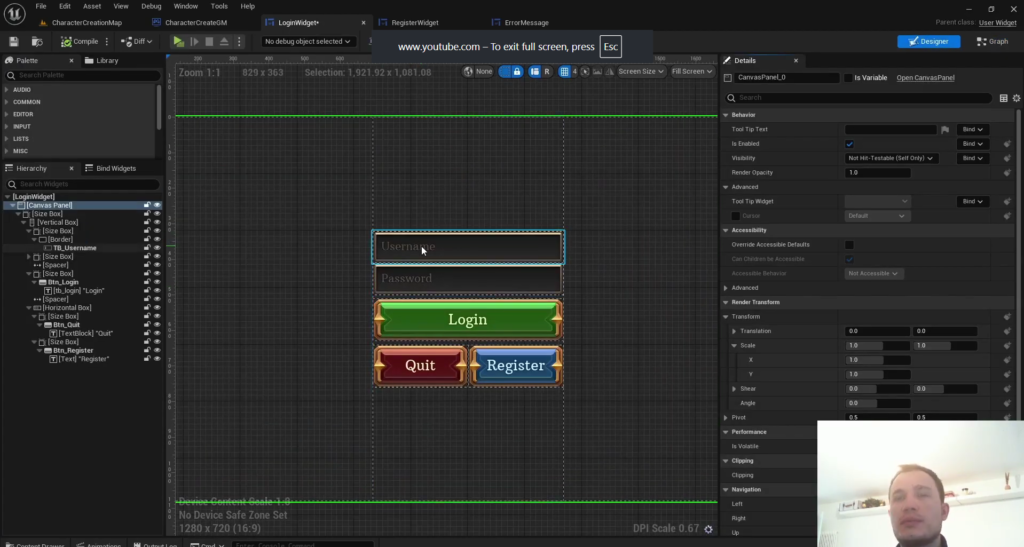Click the Stop simulation square
Image resolution: width=1024 pixels, height=547 pixels.
(209, 42)
